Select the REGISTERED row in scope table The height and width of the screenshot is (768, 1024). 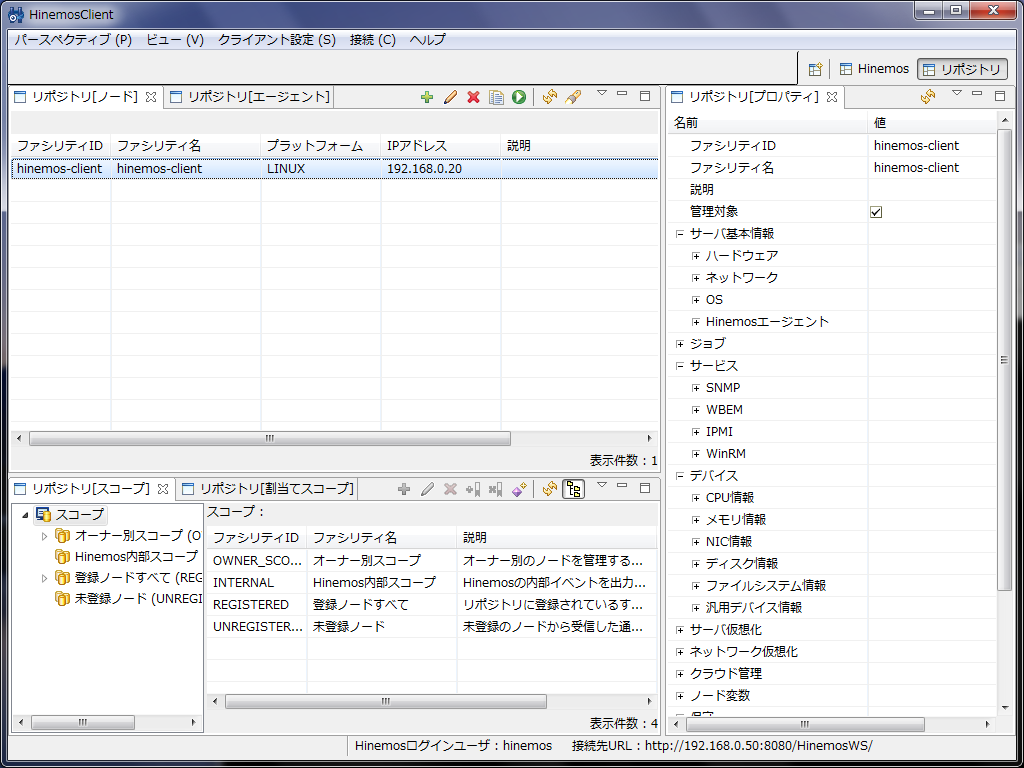(x=432, y=605)
